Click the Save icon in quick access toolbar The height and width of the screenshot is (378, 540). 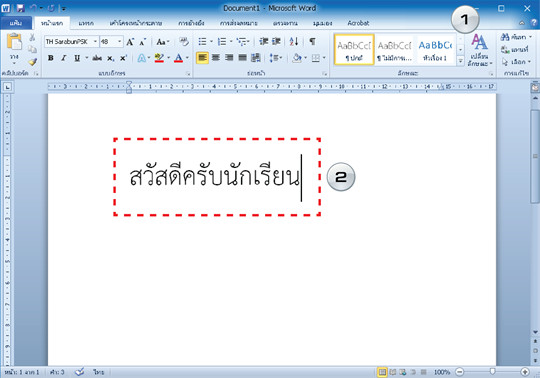click(x=20, y=8)
